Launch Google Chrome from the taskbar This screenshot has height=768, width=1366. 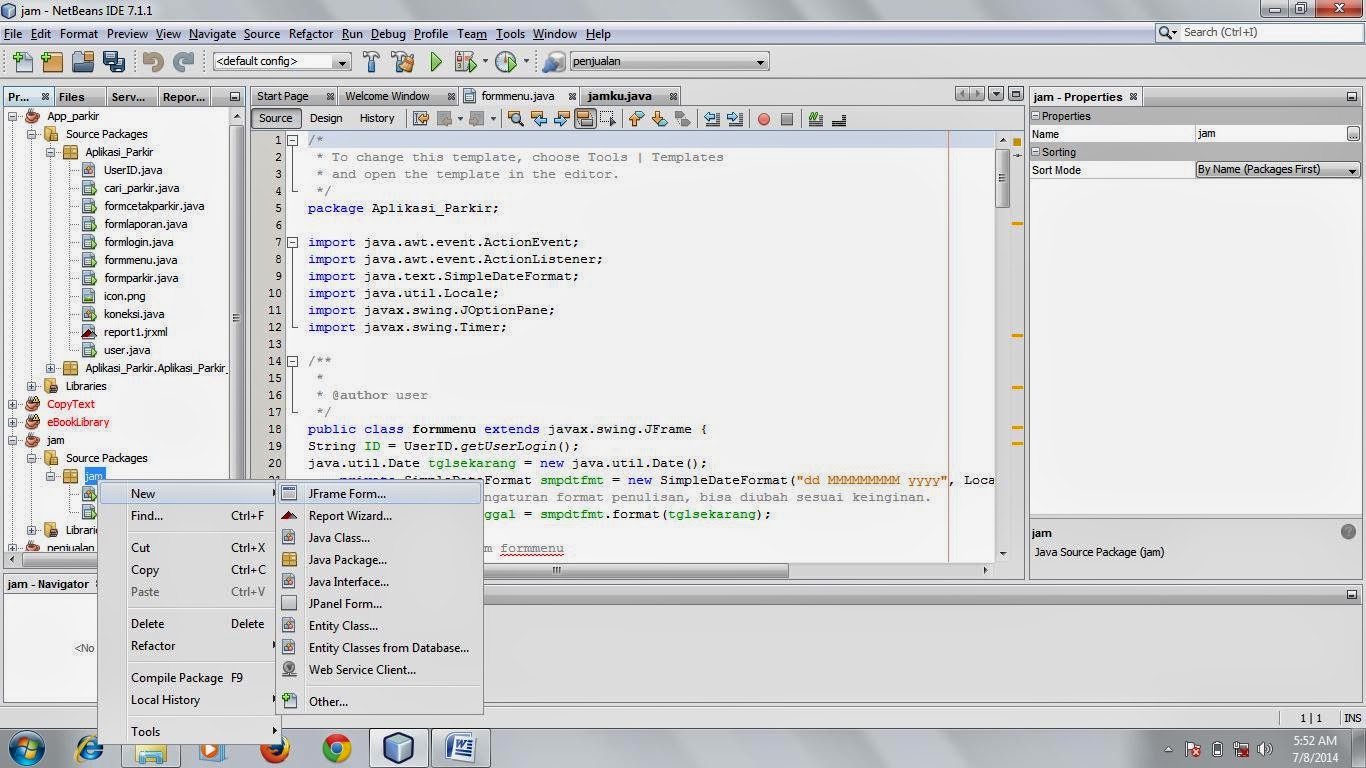(x=336, y=747)
